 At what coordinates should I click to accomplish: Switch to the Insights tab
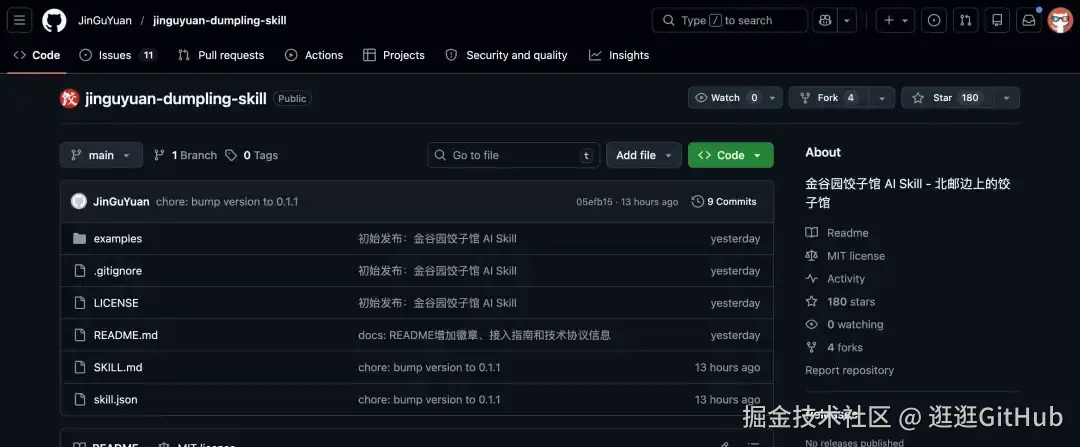point(619,55)
